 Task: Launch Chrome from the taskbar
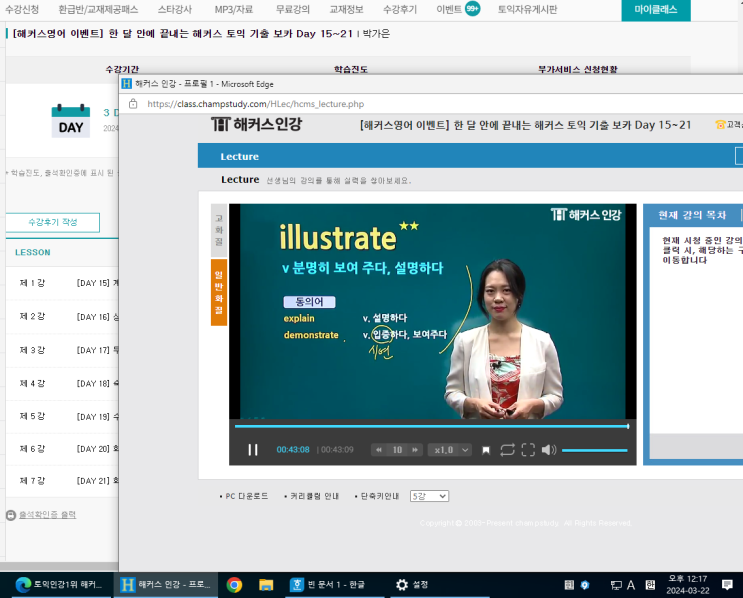click(234, 585)
